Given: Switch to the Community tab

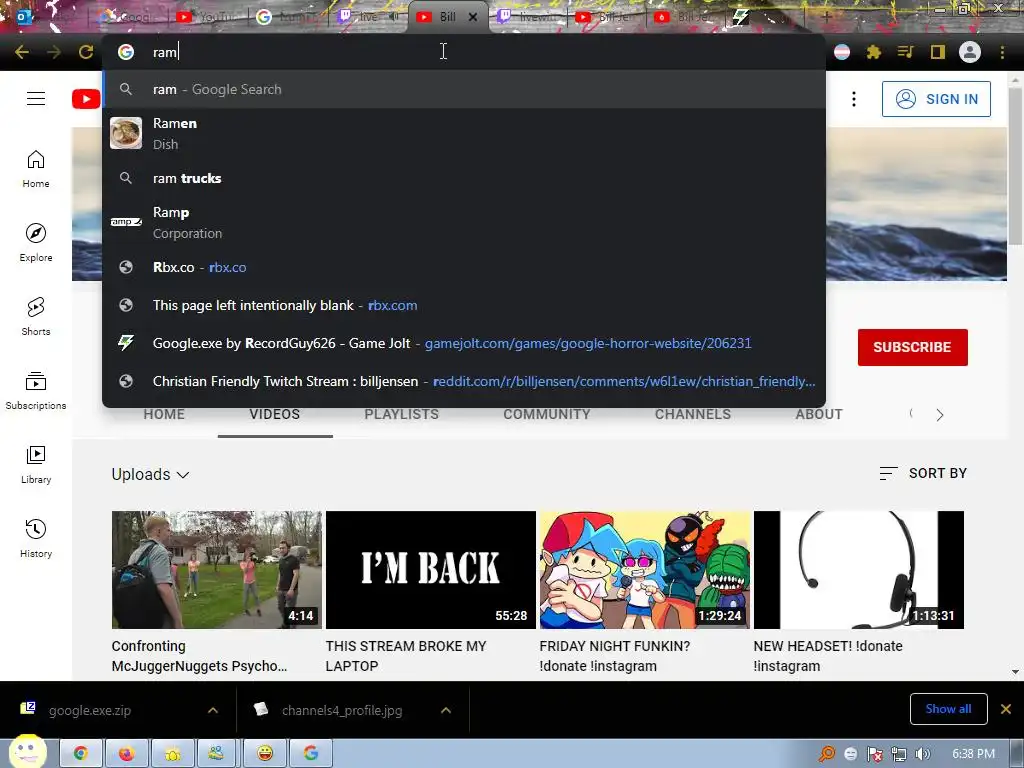Looking at the screenshot, I should pyautogui.click(x=547, y=415).
